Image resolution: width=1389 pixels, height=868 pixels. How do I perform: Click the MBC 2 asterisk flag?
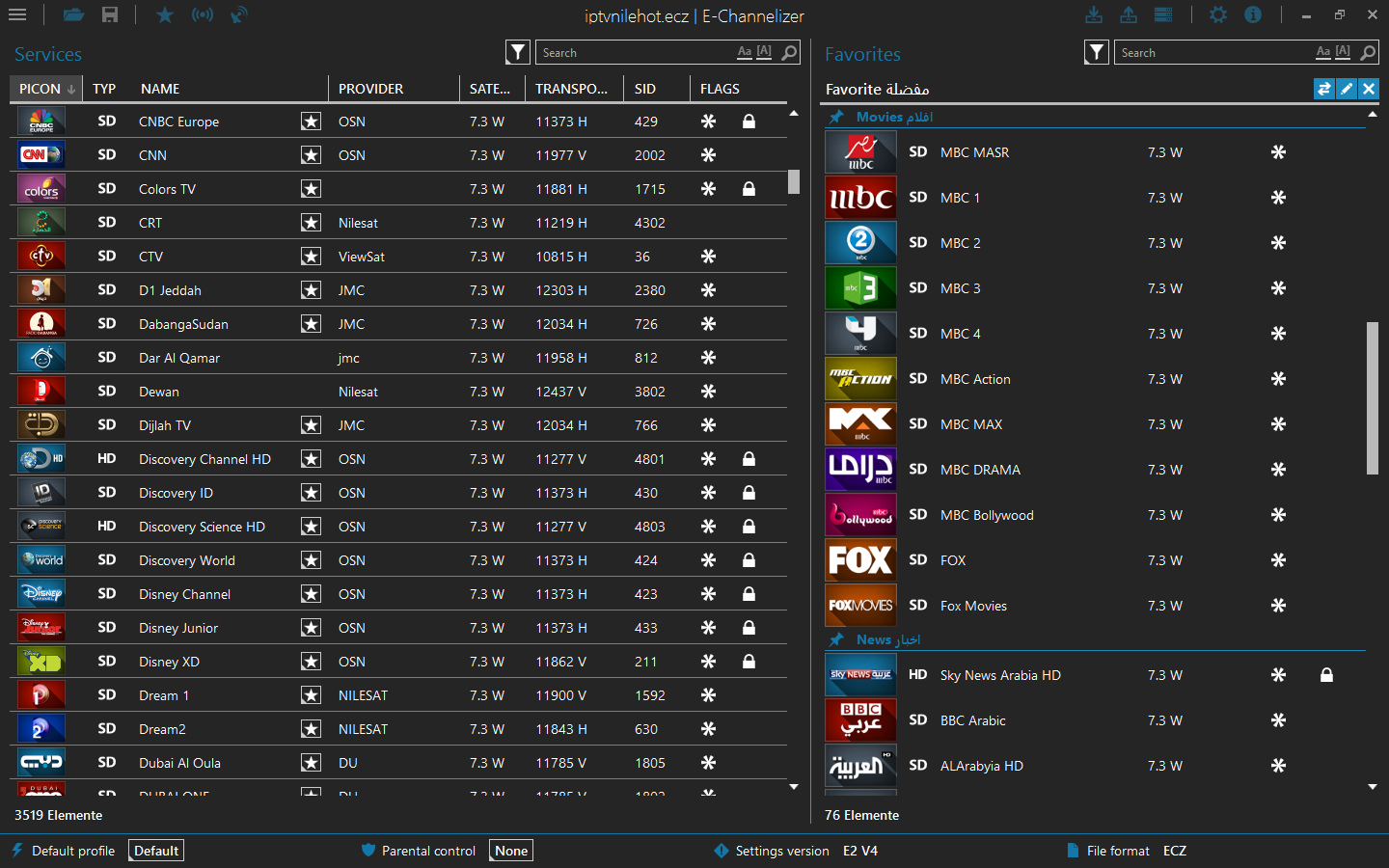point(1278,243)
